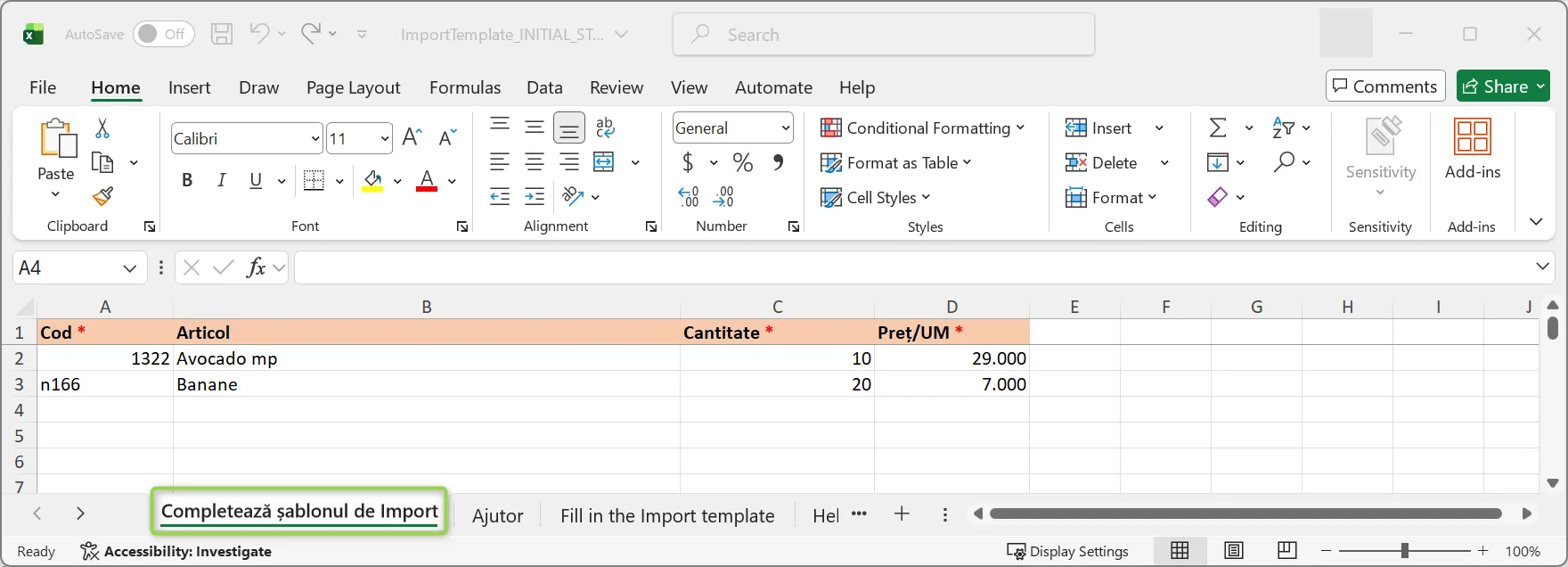This screenshot has height=567, width=1568.
Task: Open the File menu
Action: [43, 87]
